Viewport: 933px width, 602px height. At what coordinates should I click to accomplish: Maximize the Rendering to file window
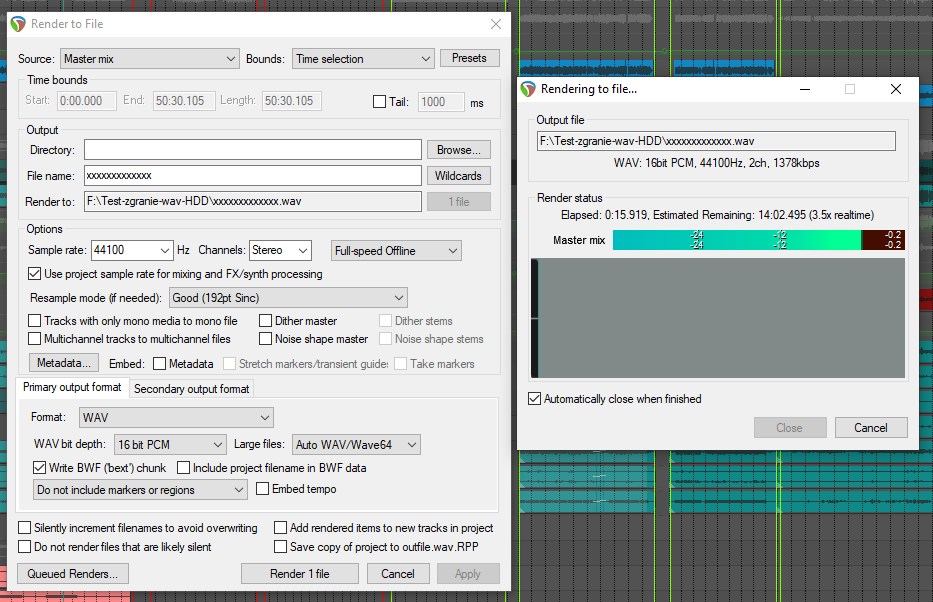tap(850, 89)
